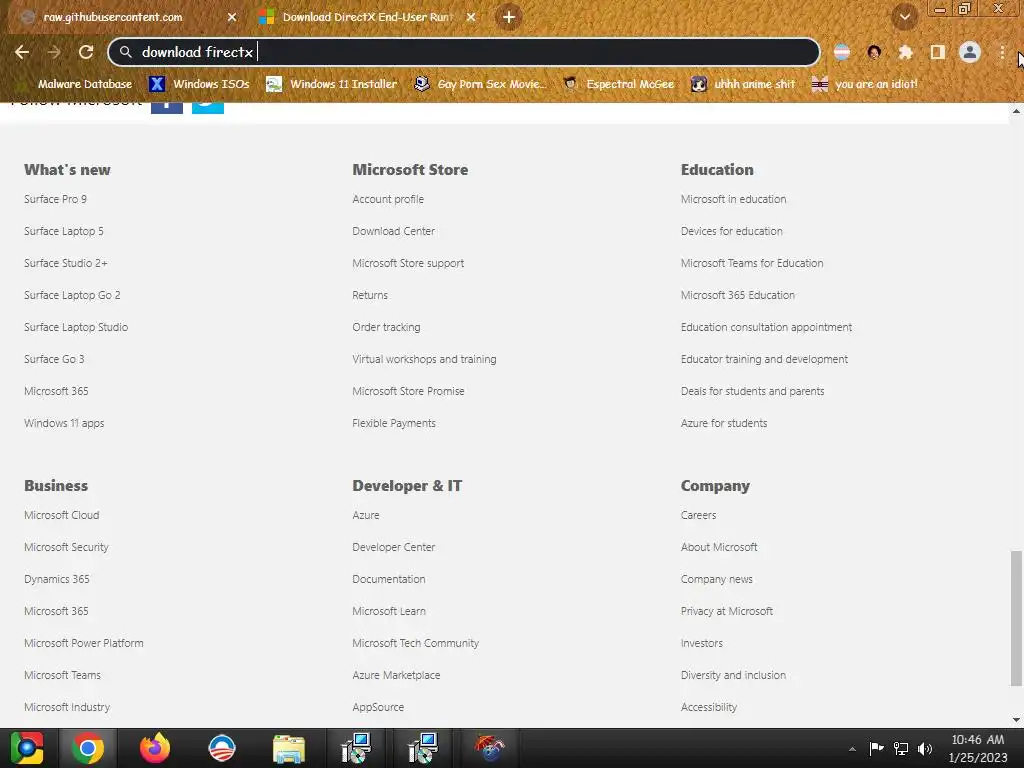The image size is (1024, 768).
Task: Show hidden system tray icons
Action: pos(852,749)
